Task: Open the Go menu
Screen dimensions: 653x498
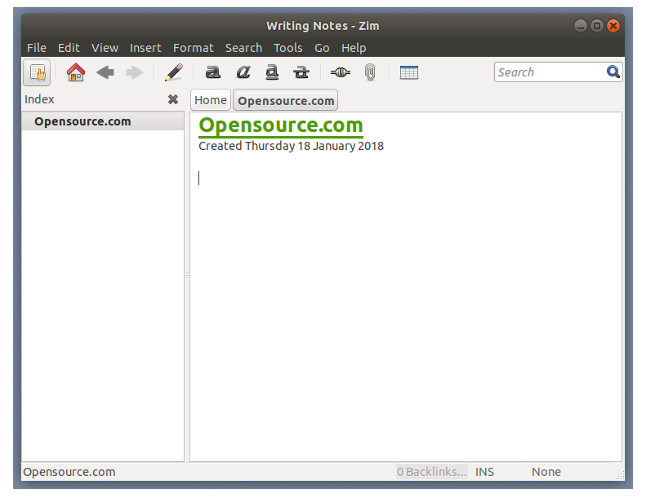Action: [322, 48]
